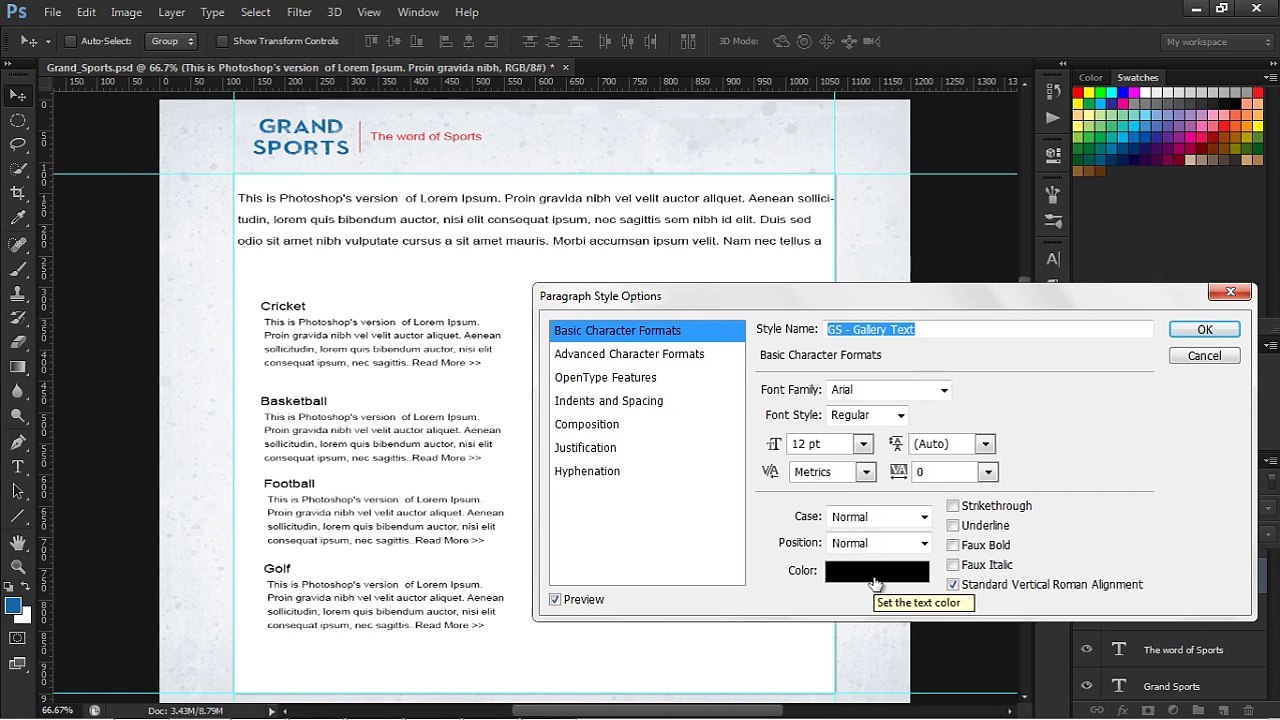Click the Cancel button
Image resolution: width=1280 pixels, height=720 pixels.
click(1205, 356)
